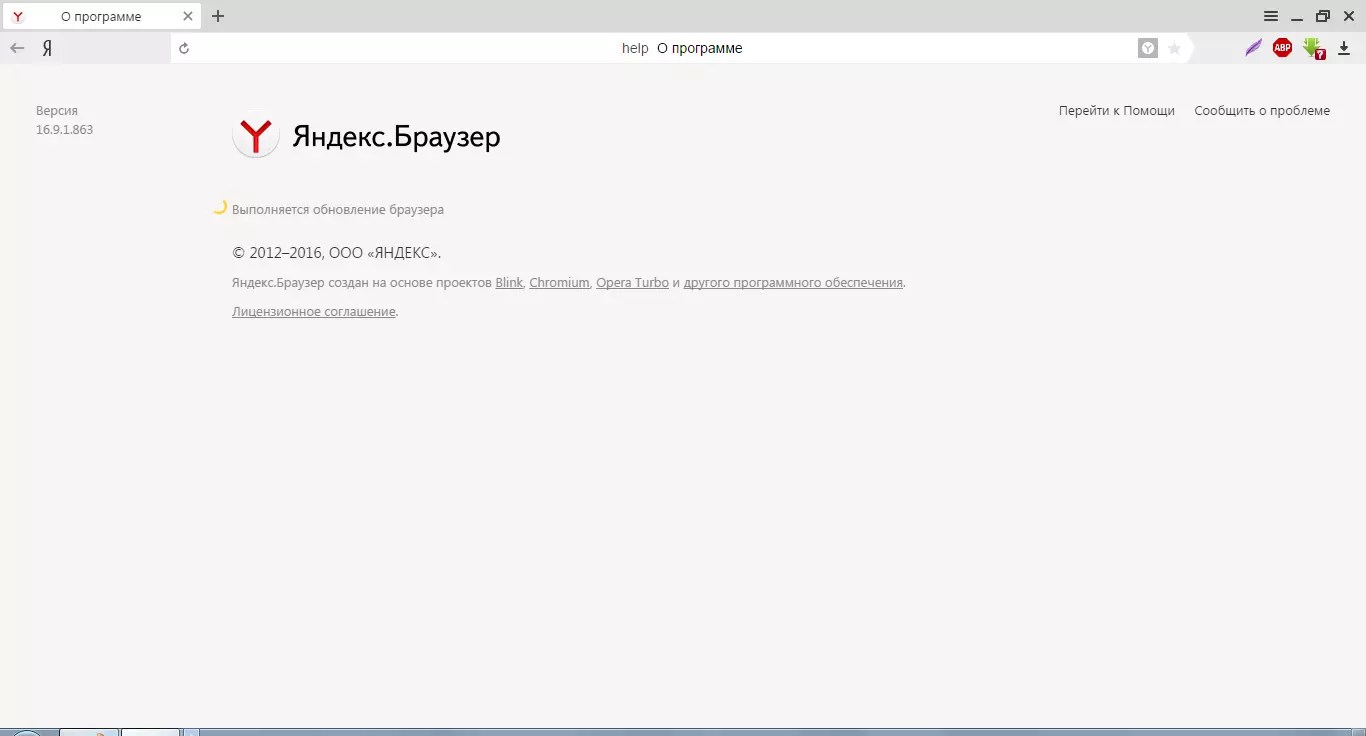
Task: Click the back arrow navigation button
Action: pyautogui.click(x=17, y=48)
